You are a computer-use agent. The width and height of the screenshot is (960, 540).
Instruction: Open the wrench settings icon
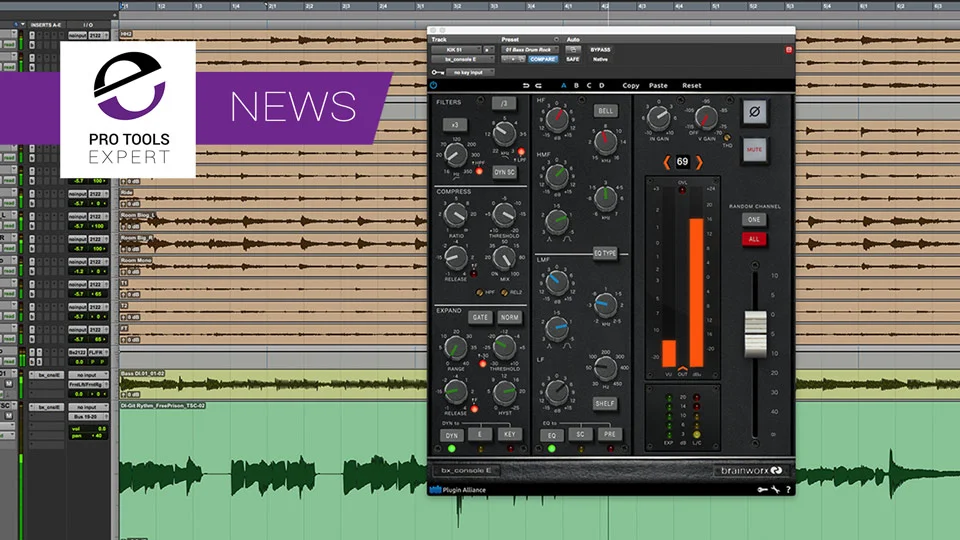point(776,490)
